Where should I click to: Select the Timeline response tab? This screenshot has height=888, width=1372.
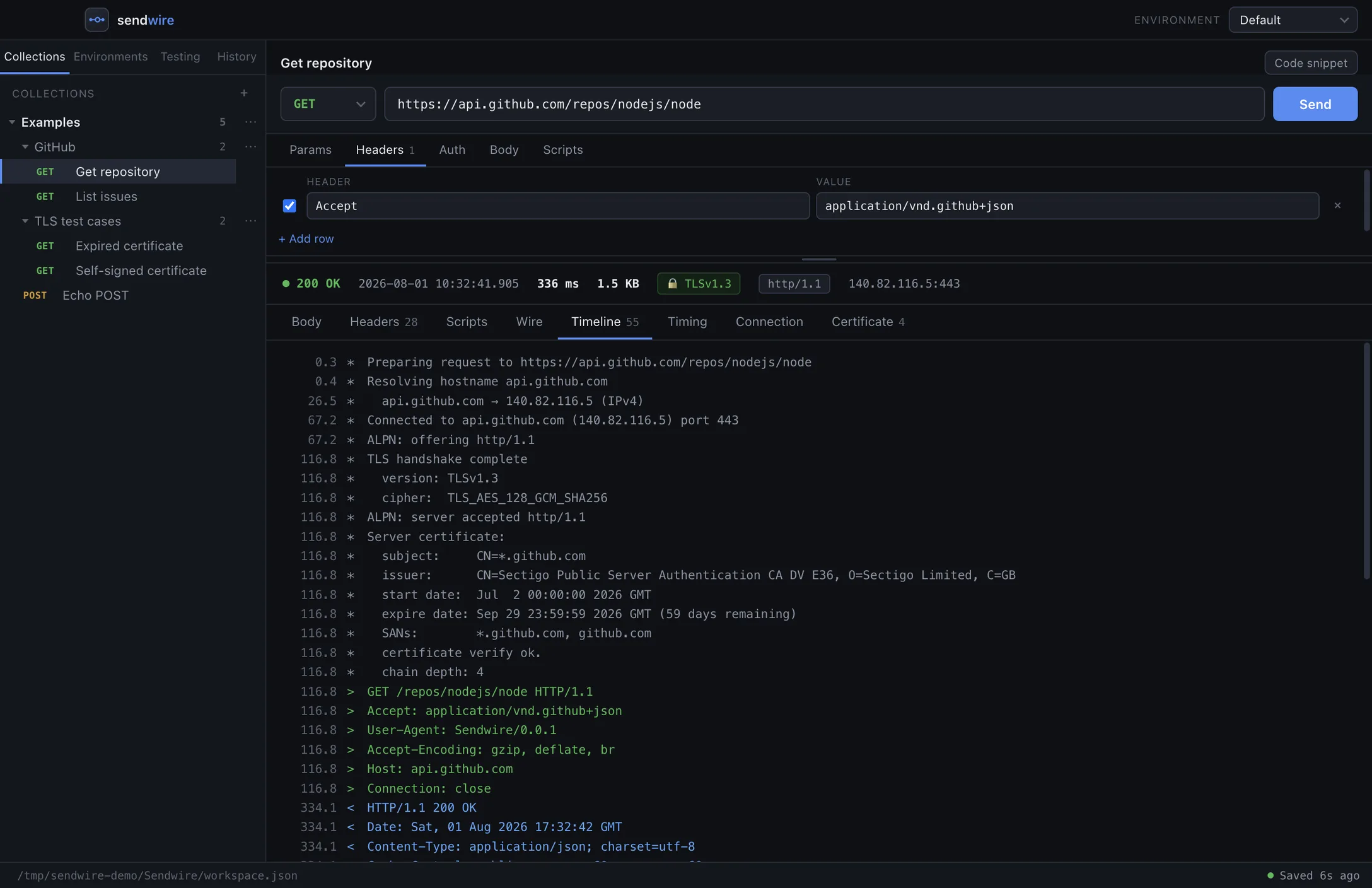605,322
